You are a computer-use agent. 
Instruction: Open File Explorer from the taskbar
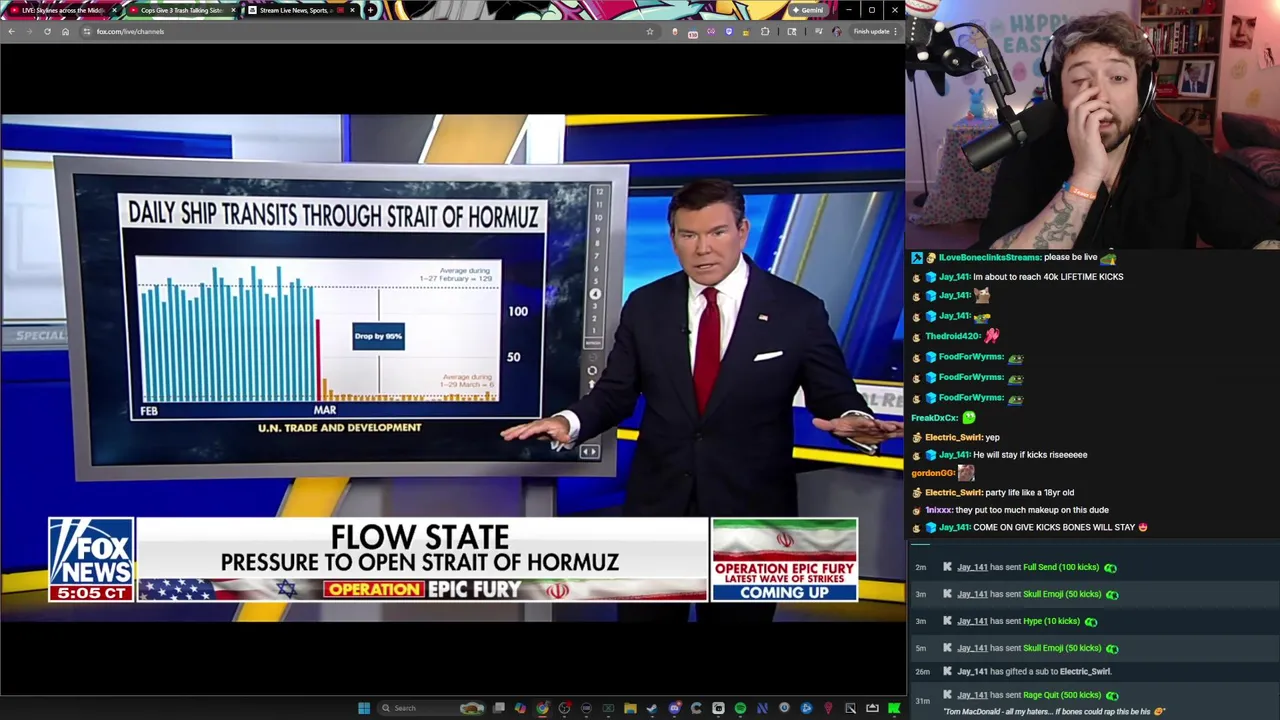point(630,708)
